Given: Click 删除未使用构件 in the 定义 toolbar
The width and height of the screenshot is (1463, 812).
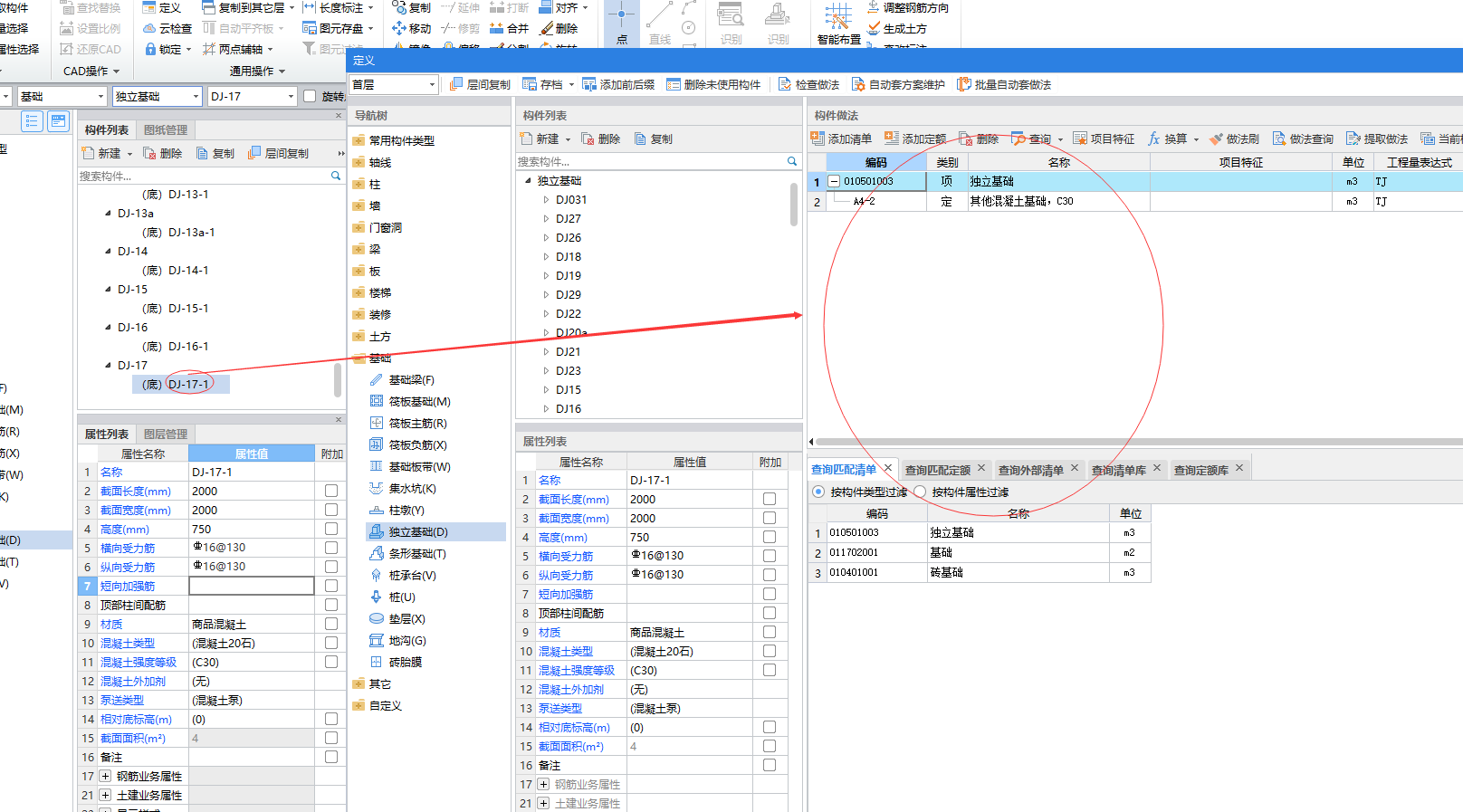Looking at the screenshot, I should [713, 84].
